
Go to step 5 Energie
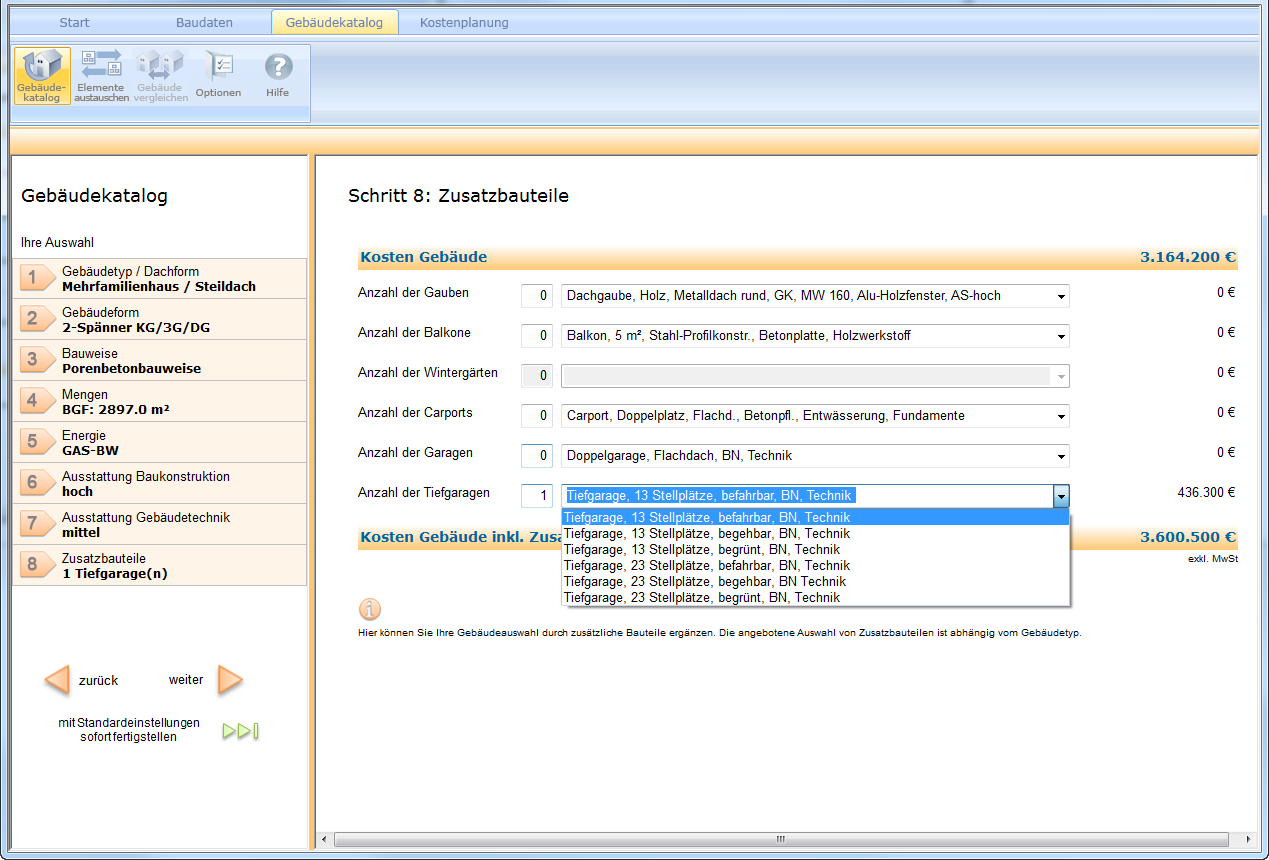[160, 442]
